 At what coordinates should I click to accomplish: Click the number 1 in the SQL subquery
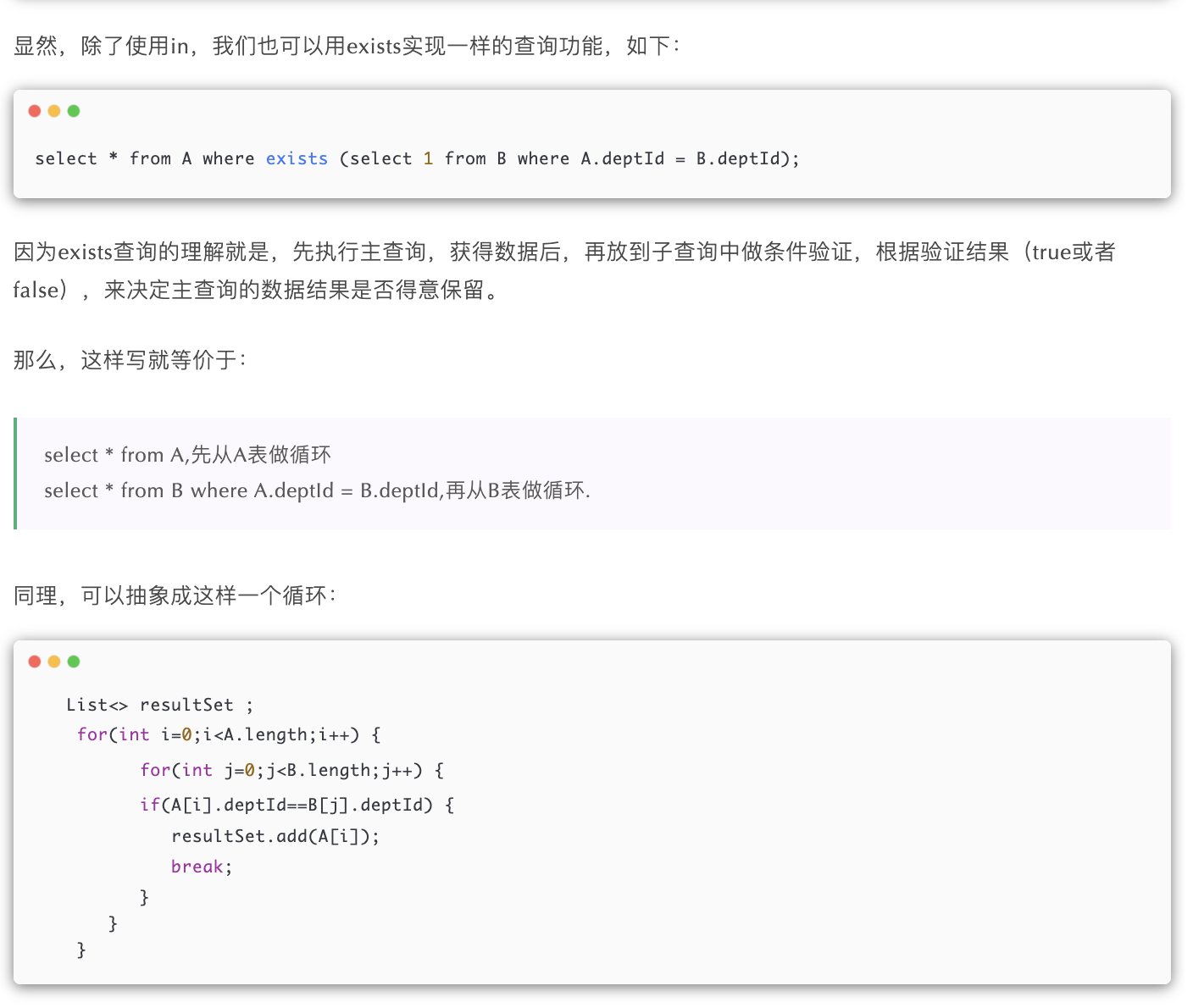pos(428,159)
